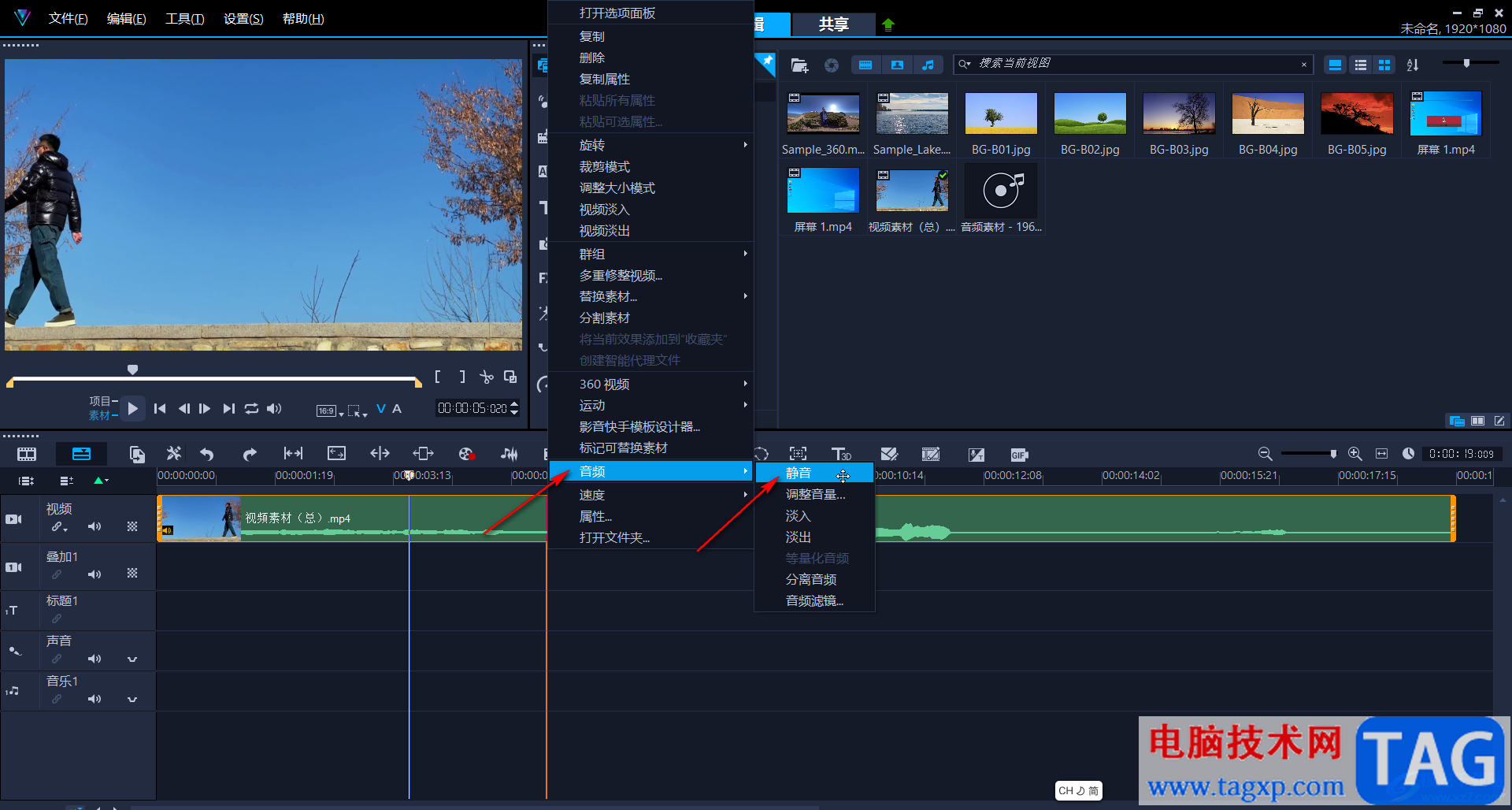
Task: Choose 调整音量... in the audio submenu
Action: coord(814,494)
